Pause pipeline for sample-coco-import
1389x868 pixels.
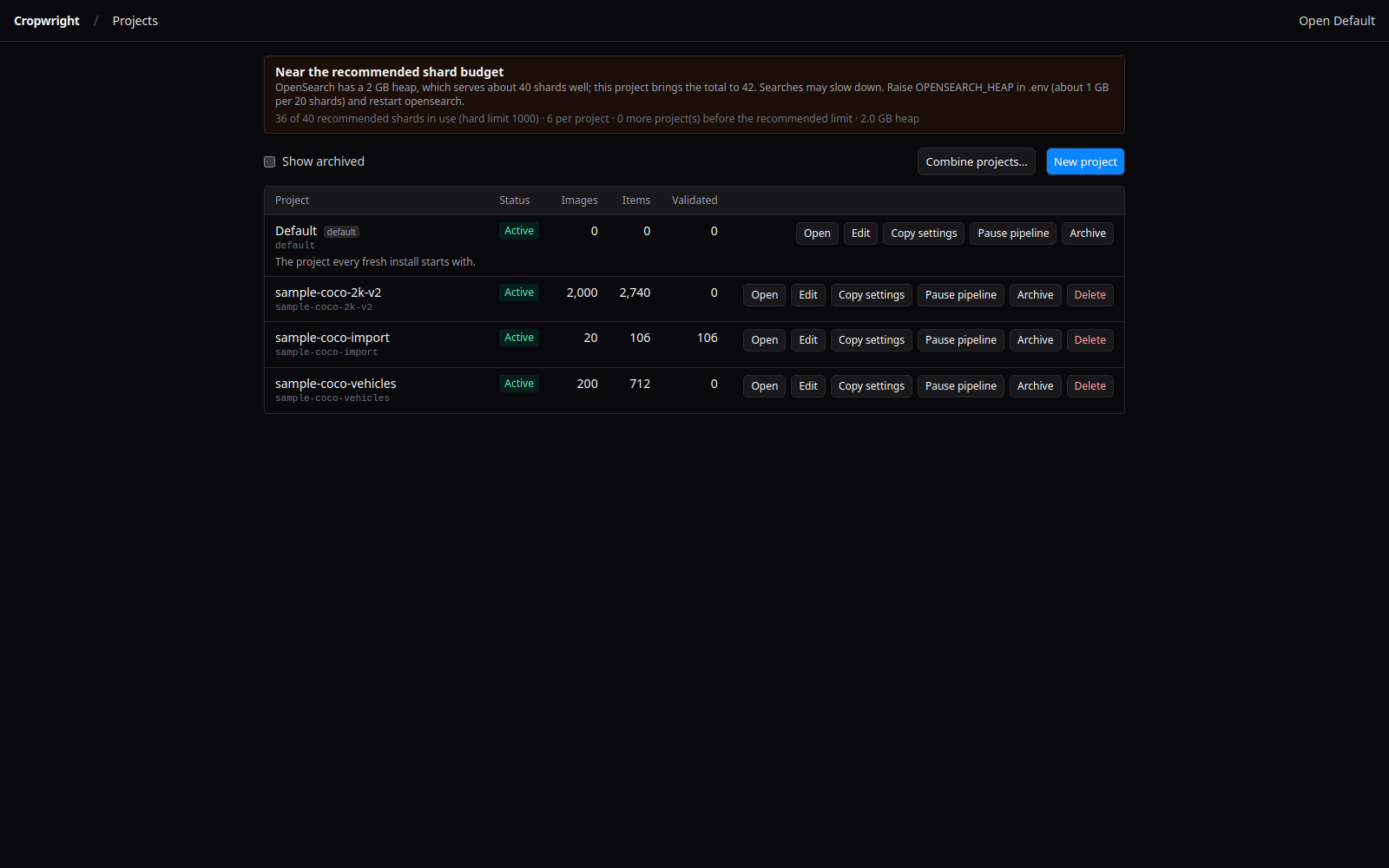(x=961, y=340)
